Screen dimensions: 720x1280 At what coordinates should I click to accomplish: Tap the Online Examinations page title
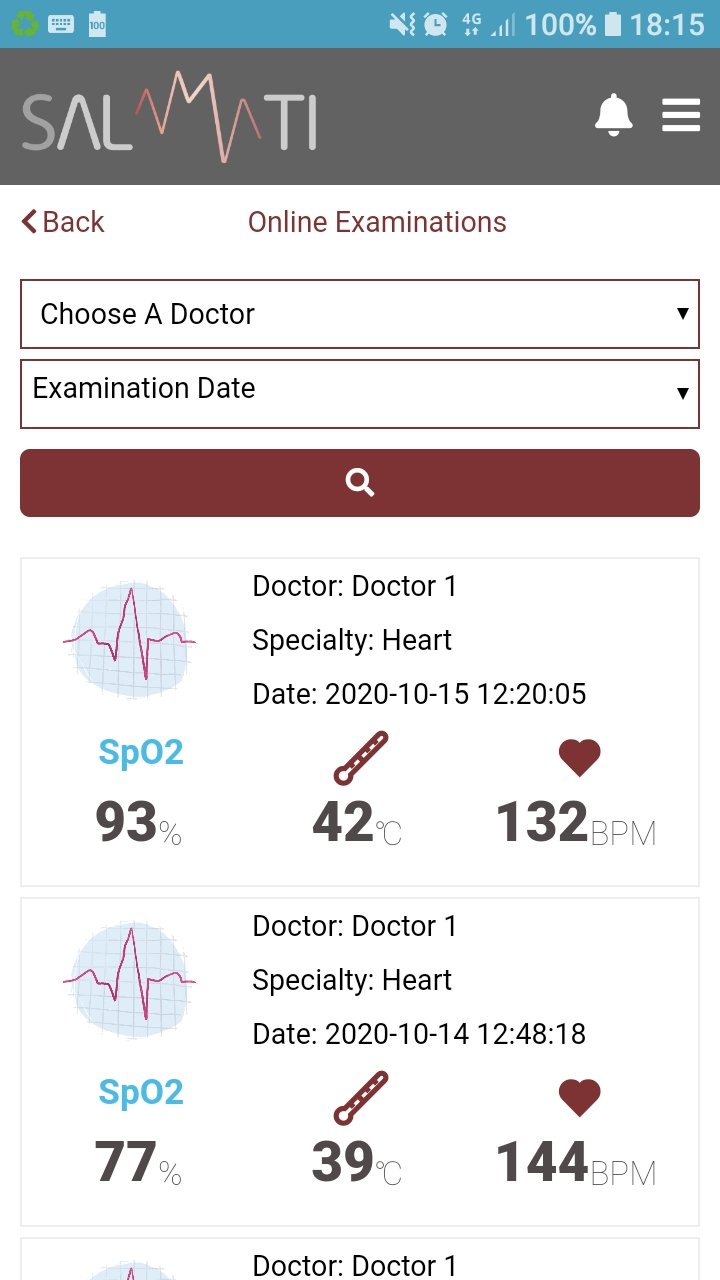tap(377, 222)
